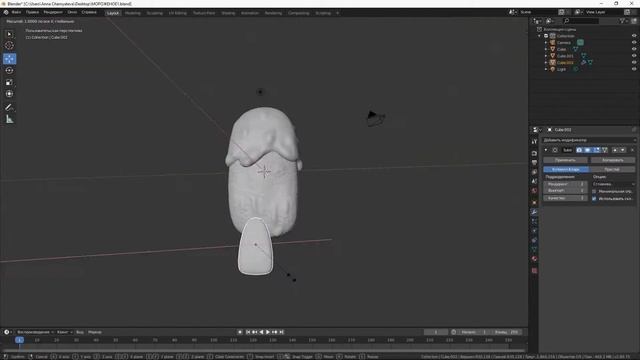Open the Physics properties tab icon
The width and height of the screenshot is (640, 360).
click(x=534, y=231)
